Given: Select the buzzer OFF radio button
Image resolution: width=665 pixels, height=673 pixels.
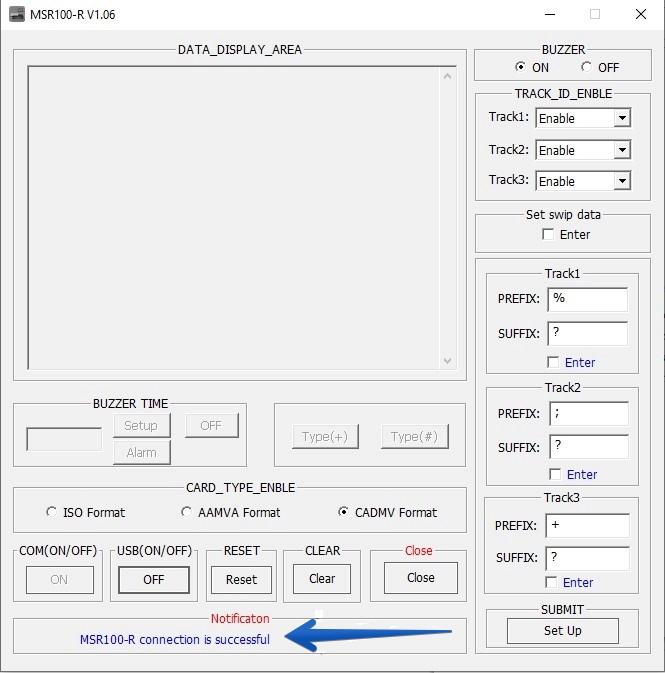Looking at the screenshot, I should (x=586, y=67).
